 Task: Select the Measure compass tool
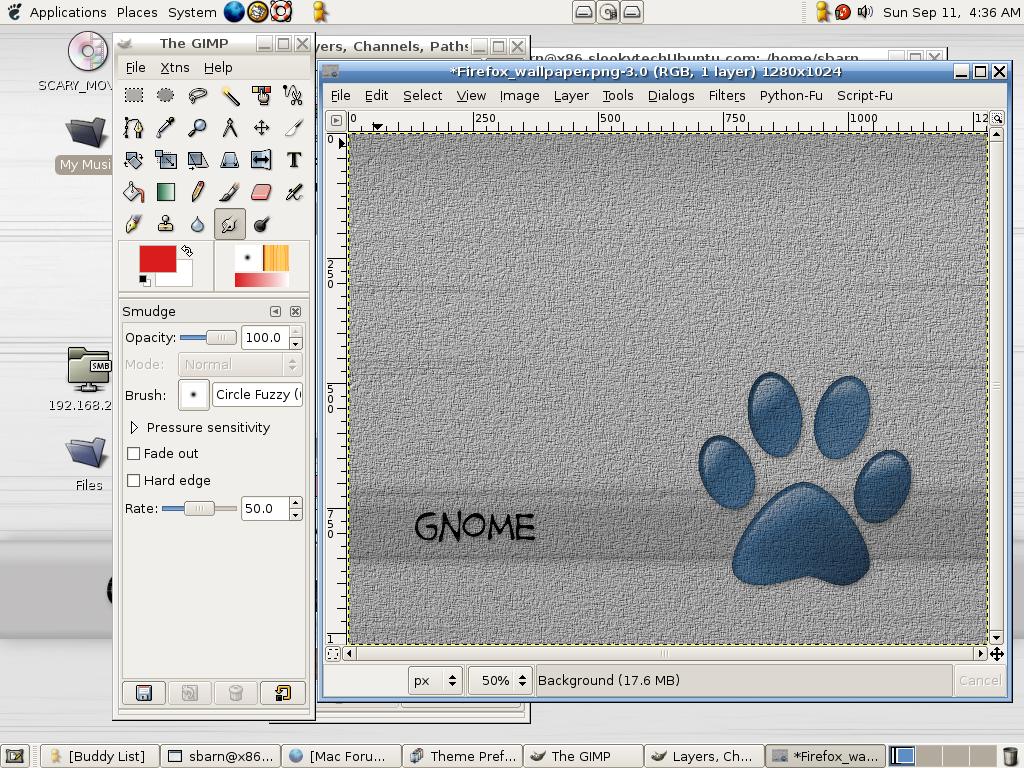click(230, 127)
